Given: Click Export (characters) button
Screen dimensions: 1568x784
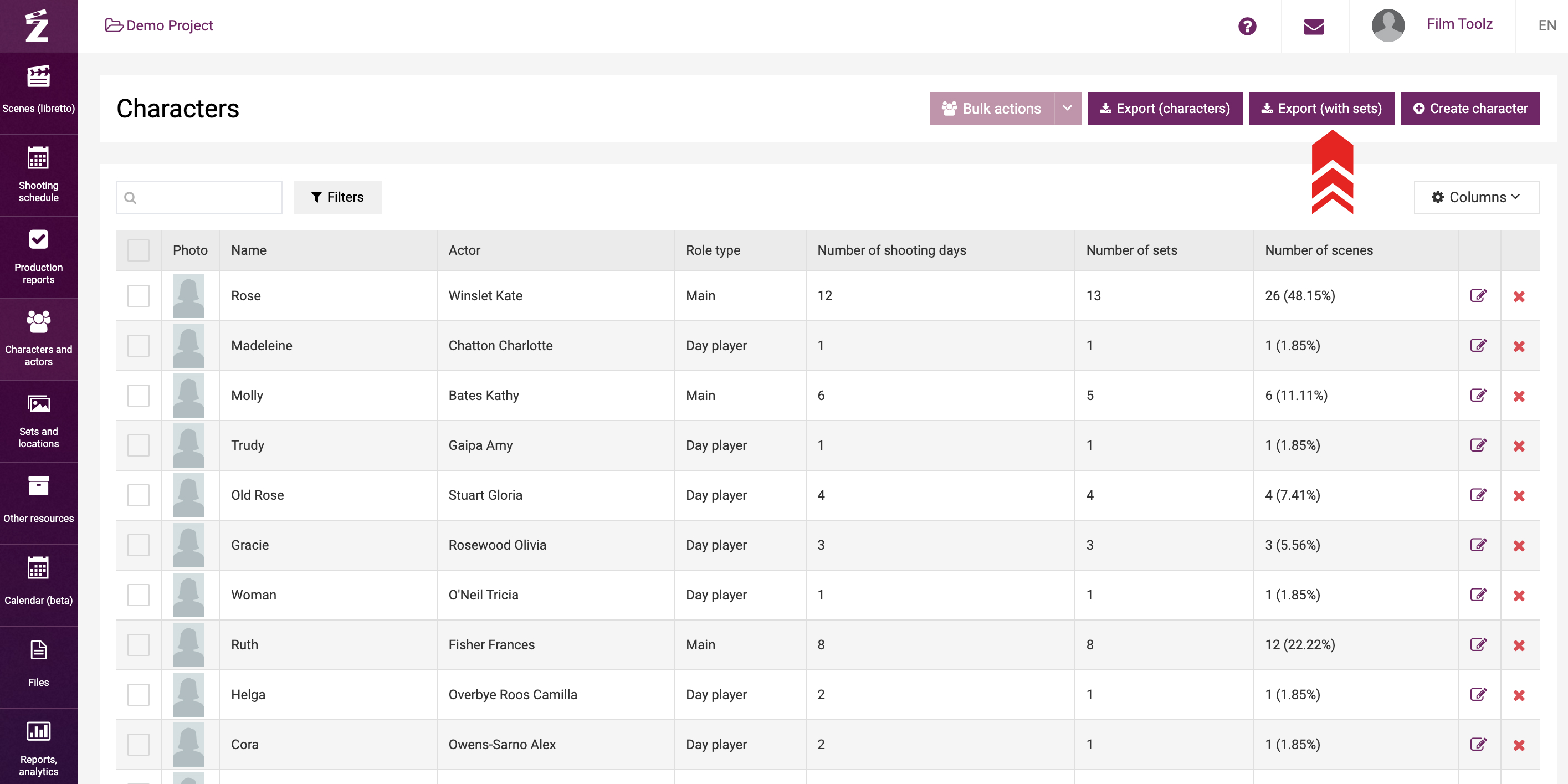Looking at the screenshot, I should [x=1165, y=109].
